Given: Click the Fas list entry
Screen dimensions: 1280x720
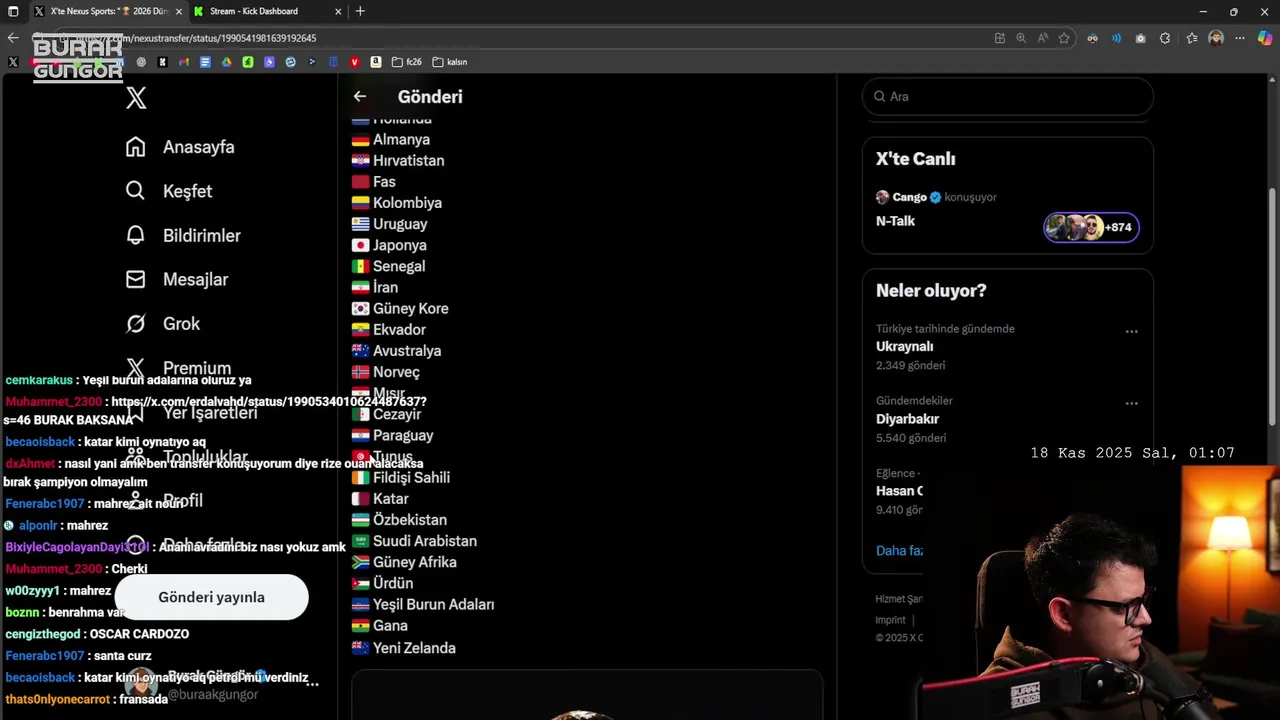Looking at the screenshot, I should pos(374,181).
